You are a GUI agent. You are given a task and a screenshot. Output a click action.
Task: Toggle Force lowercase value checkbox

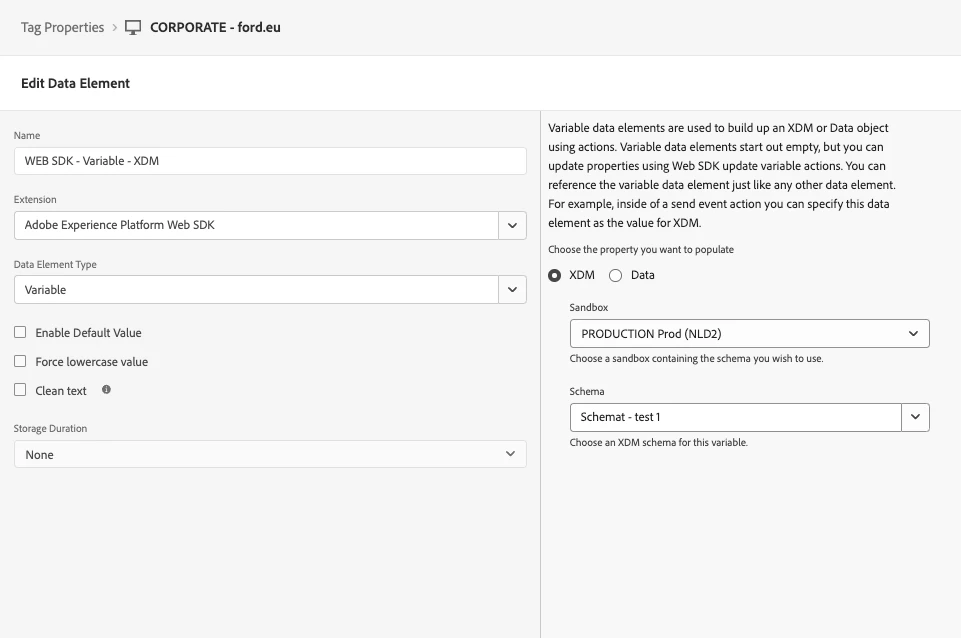point(20,361)
